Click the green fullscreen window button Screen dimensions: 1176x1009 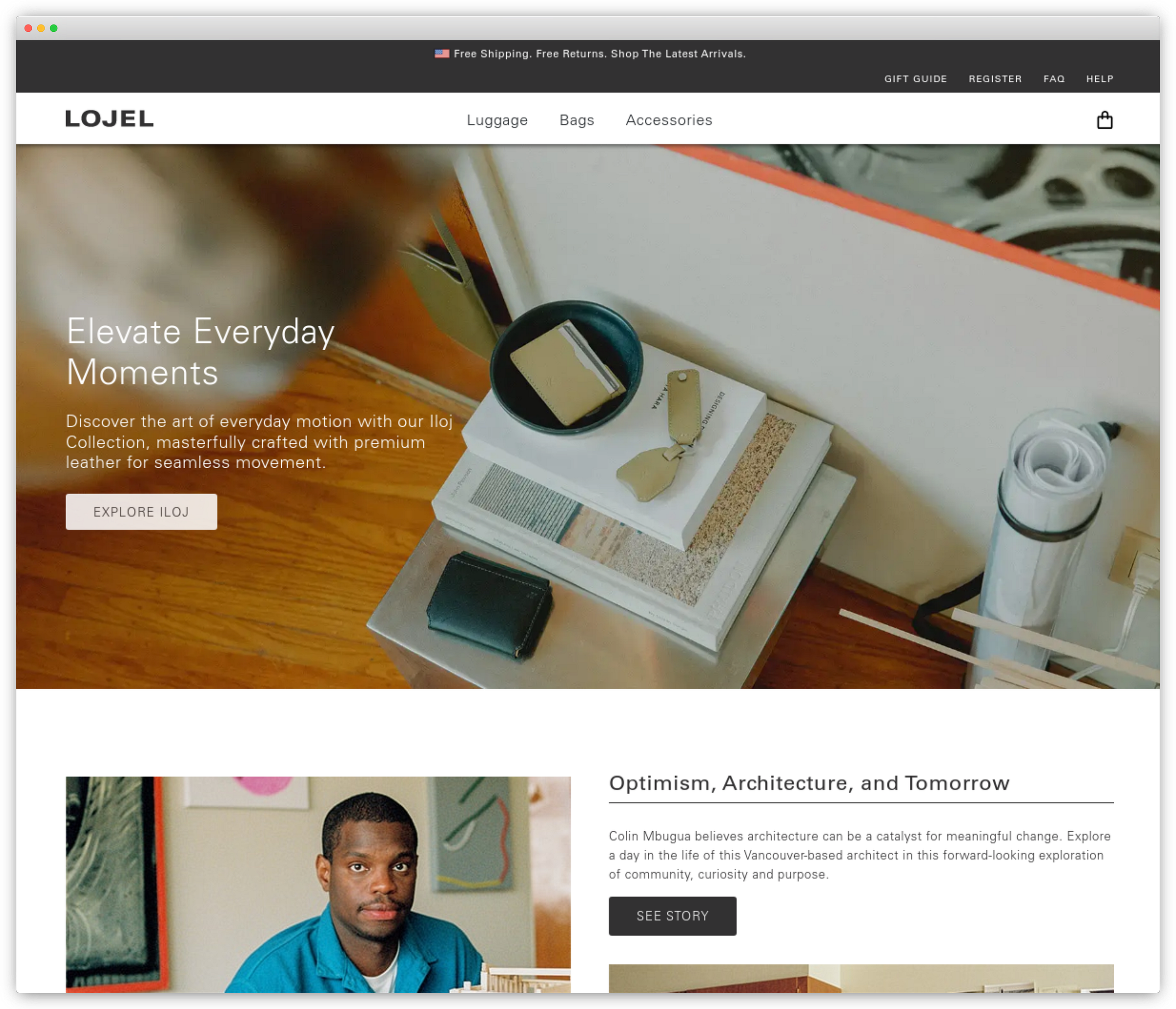(x=54, y=28)
